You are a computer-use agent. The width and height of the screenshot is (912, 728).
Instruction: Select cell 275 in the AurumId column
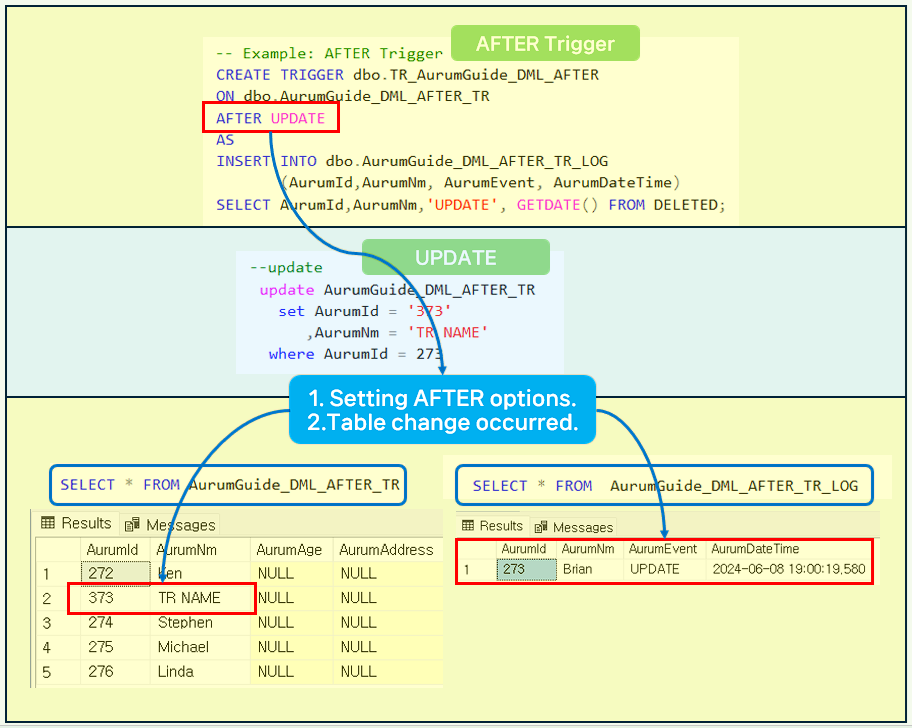coord(115,647)
